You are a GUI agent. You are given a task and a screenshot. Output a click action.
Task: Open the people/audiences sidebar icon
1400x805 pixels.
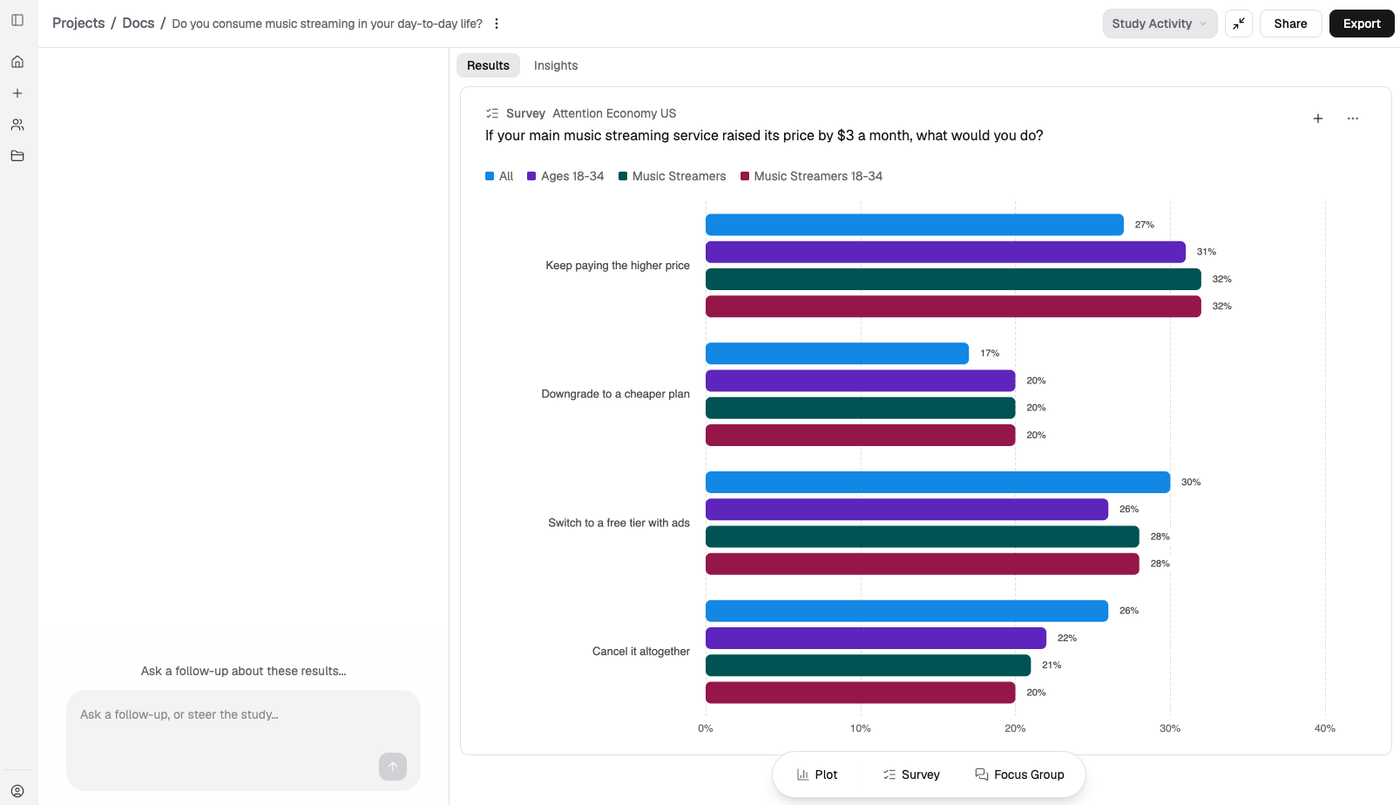(17, 125)
